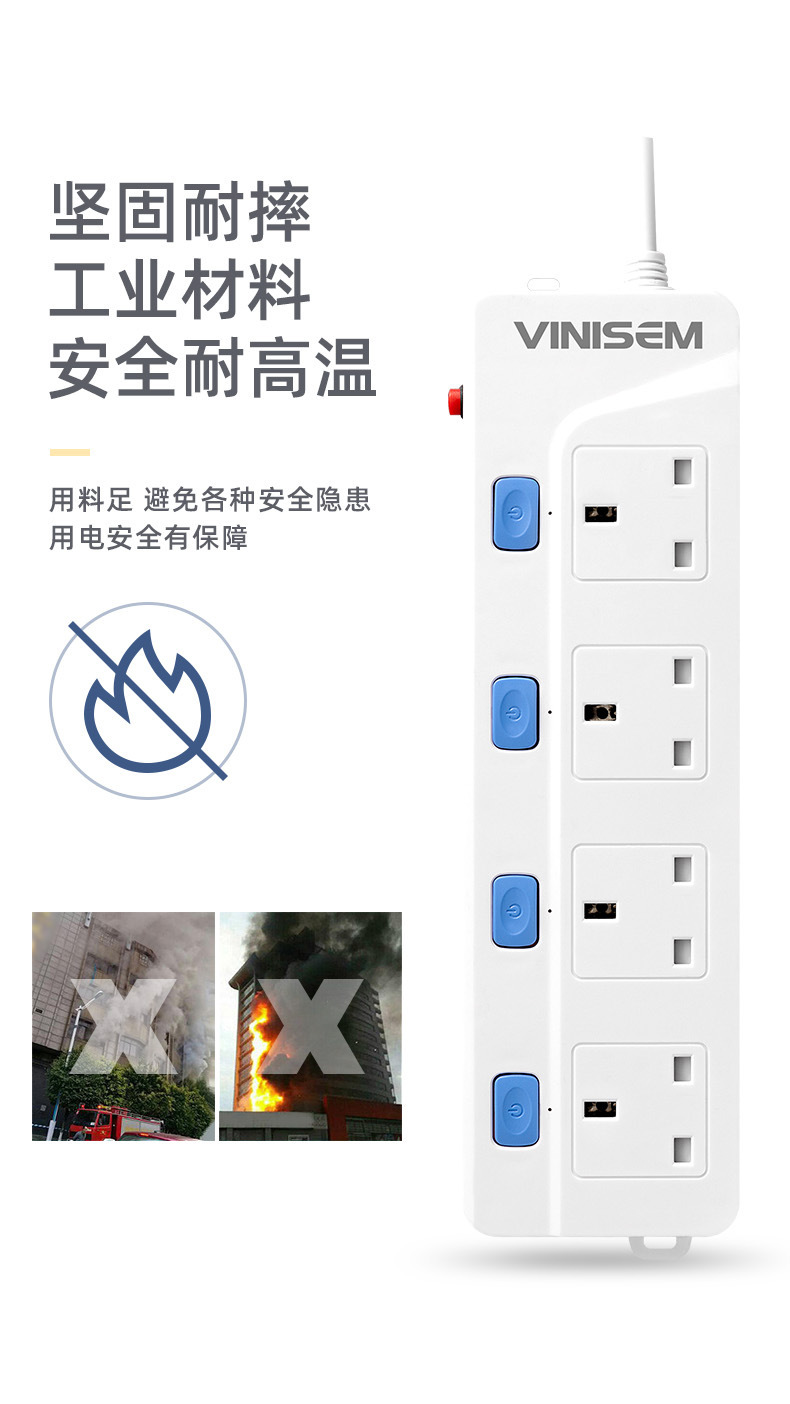
Task: Click the hanging hook at strip bottom
Action: [x=660, y=1246]
